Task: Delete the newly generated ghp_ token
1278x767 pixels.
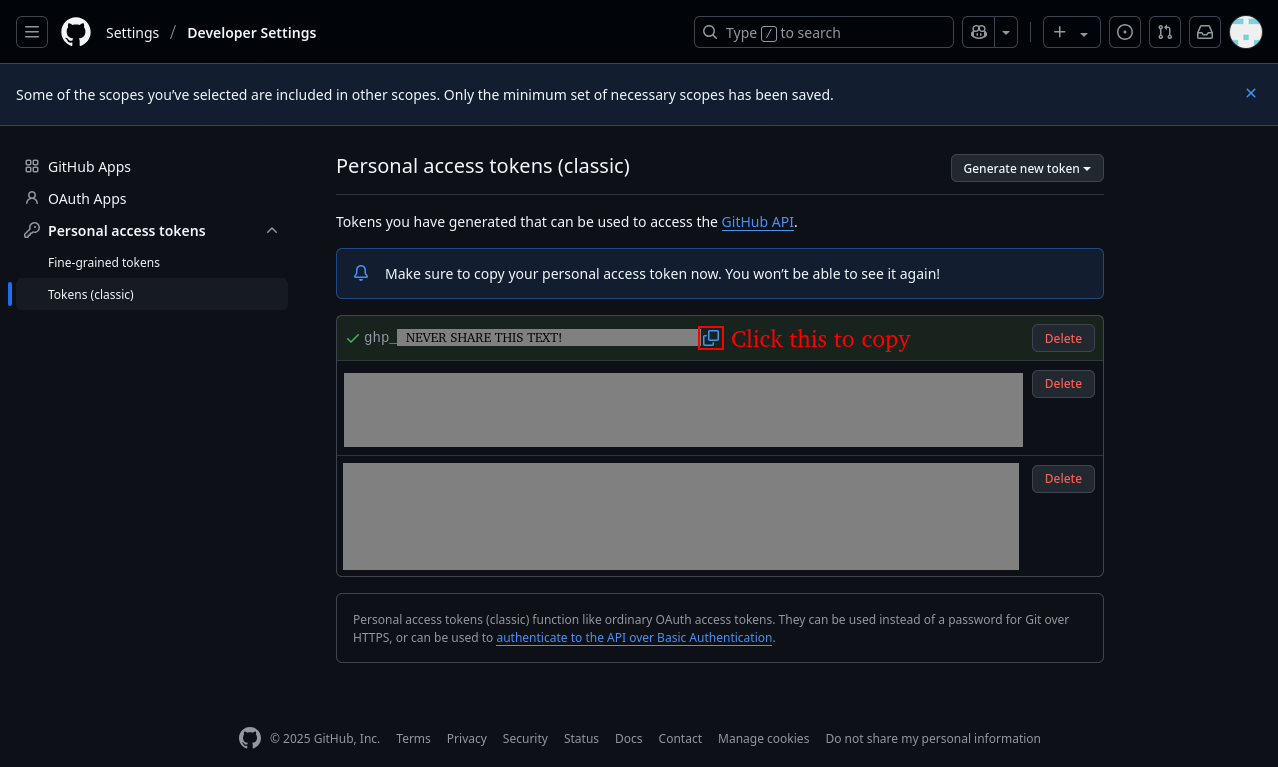Action: tap(1062, 338)
